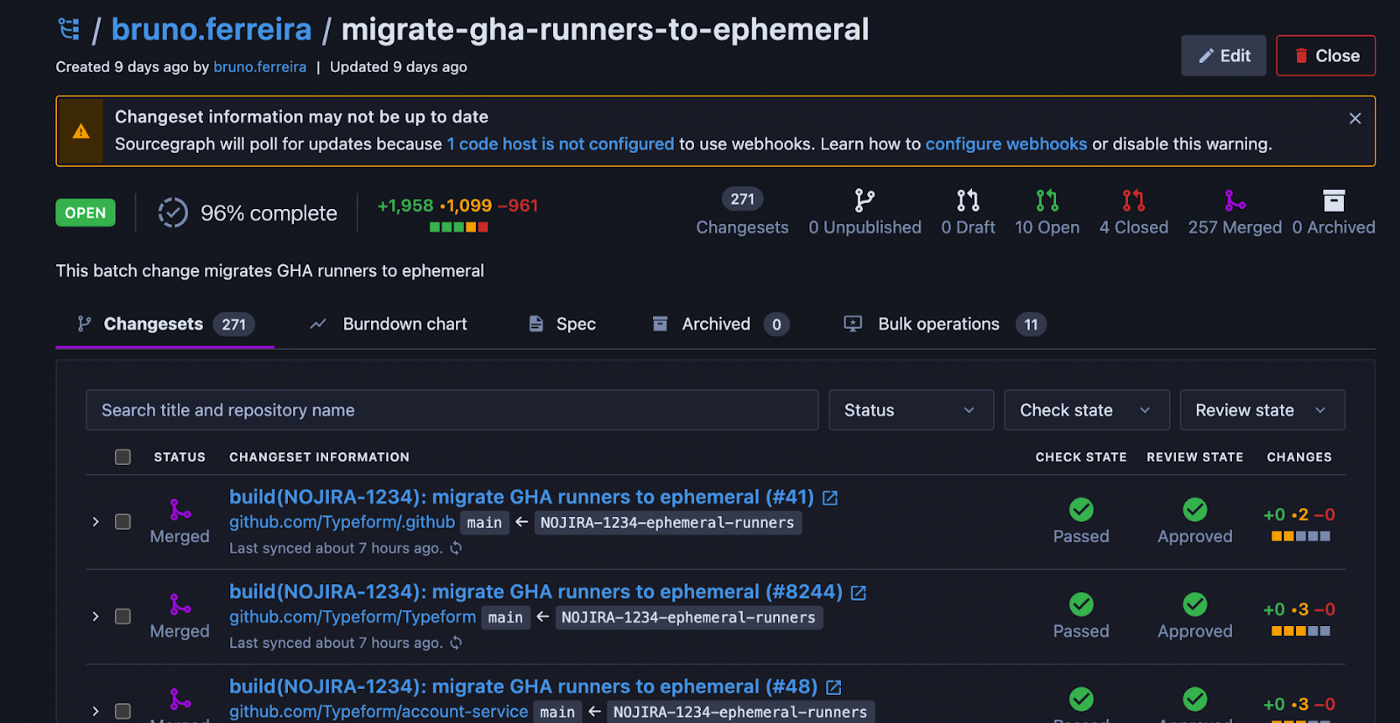
Task: Open external link icon for PR #48
Action: 833,688
